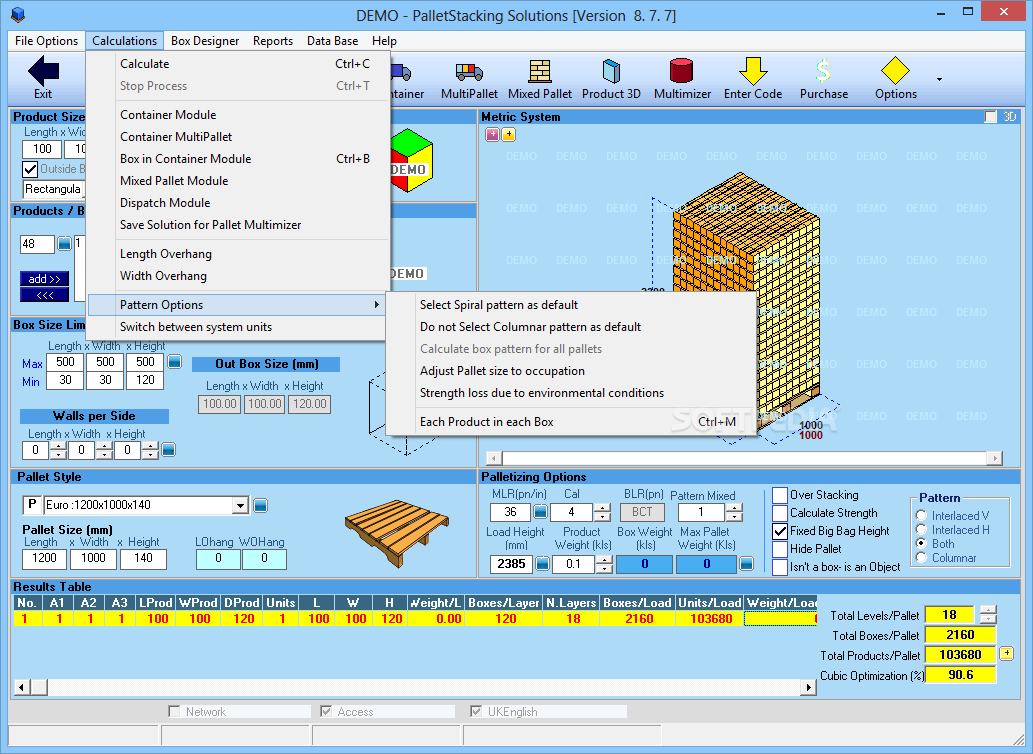
Task: Open the Data Base menu
Action: tap(332, 41)
